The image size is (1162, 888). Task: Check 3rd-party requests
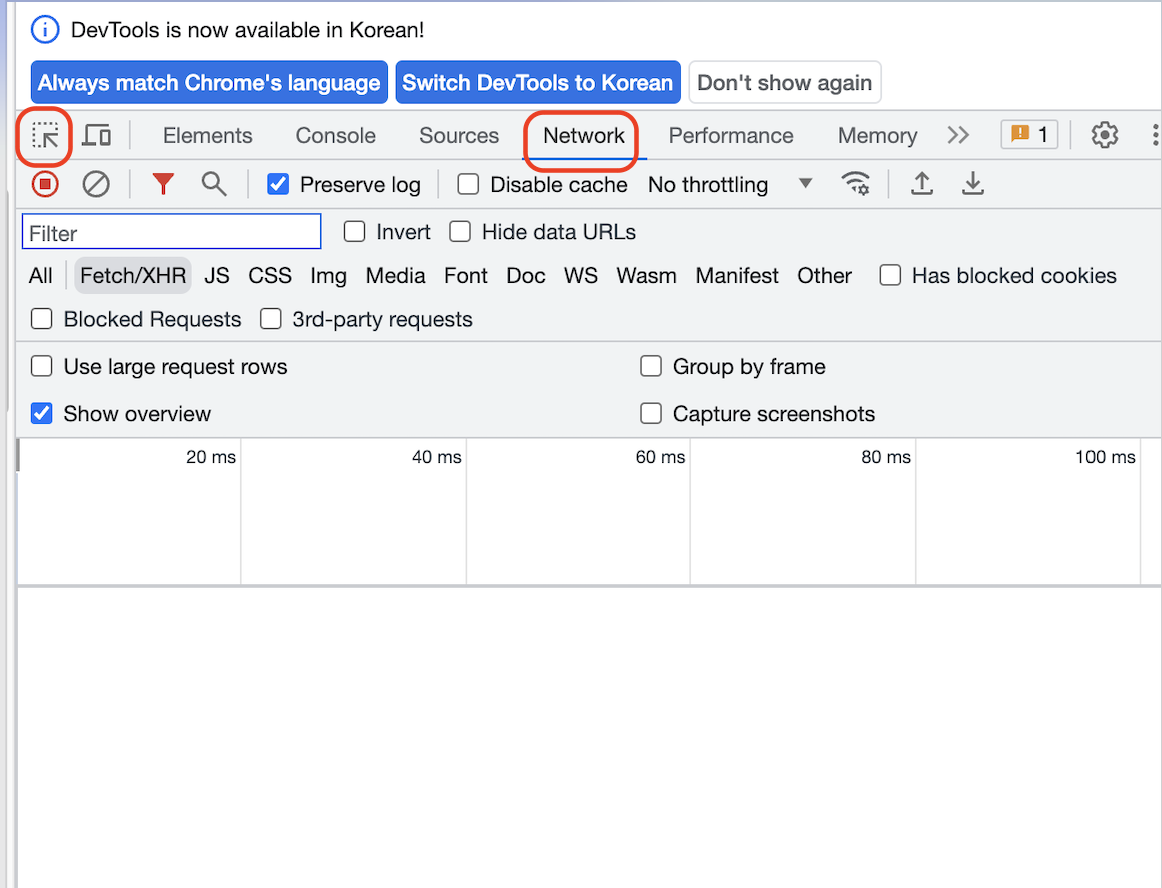point(270,319)
